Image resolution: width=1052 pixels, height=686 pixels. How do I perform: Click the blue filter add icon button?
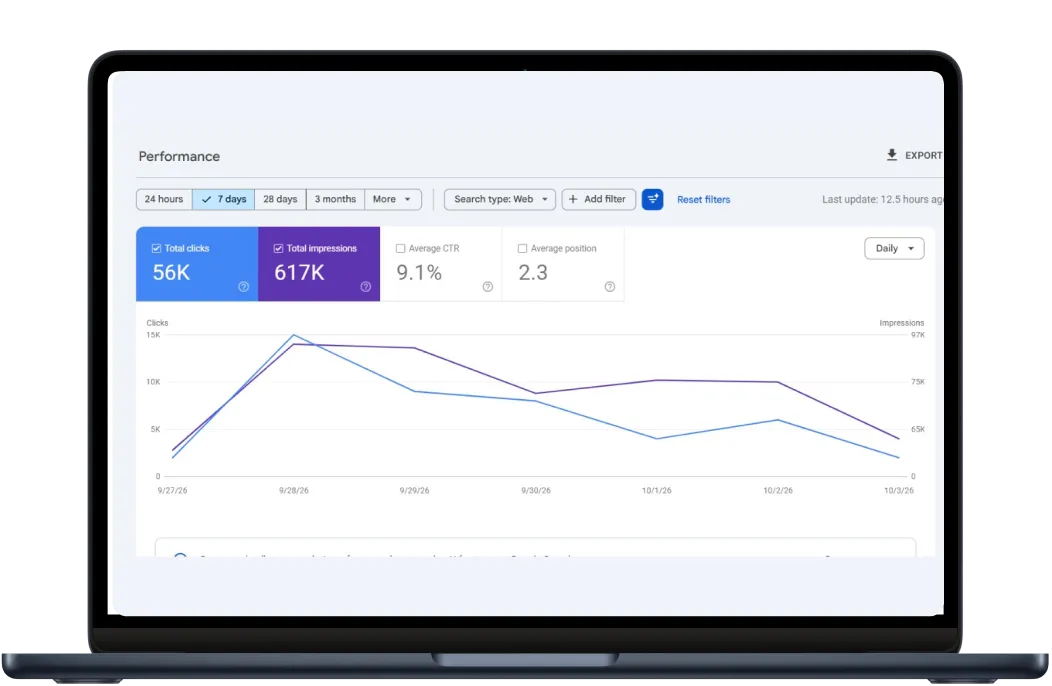(652, 199)
